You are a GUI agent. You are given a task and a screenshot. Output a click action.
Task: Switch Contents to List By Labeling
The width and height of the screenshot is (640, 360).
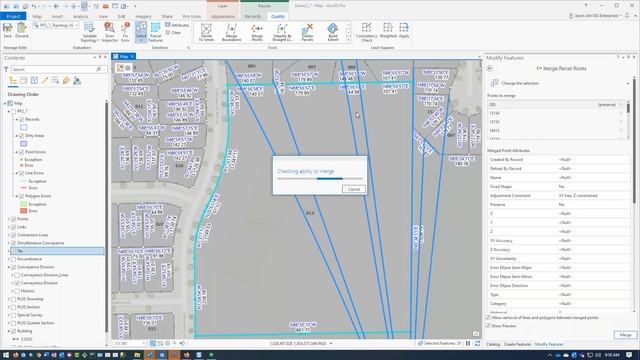[66, 81]
